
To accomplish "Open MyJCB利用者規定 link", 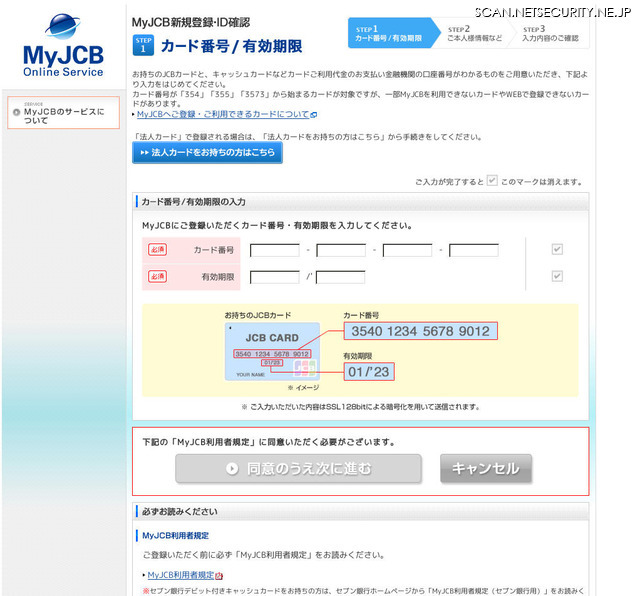I will coord(181,575).
